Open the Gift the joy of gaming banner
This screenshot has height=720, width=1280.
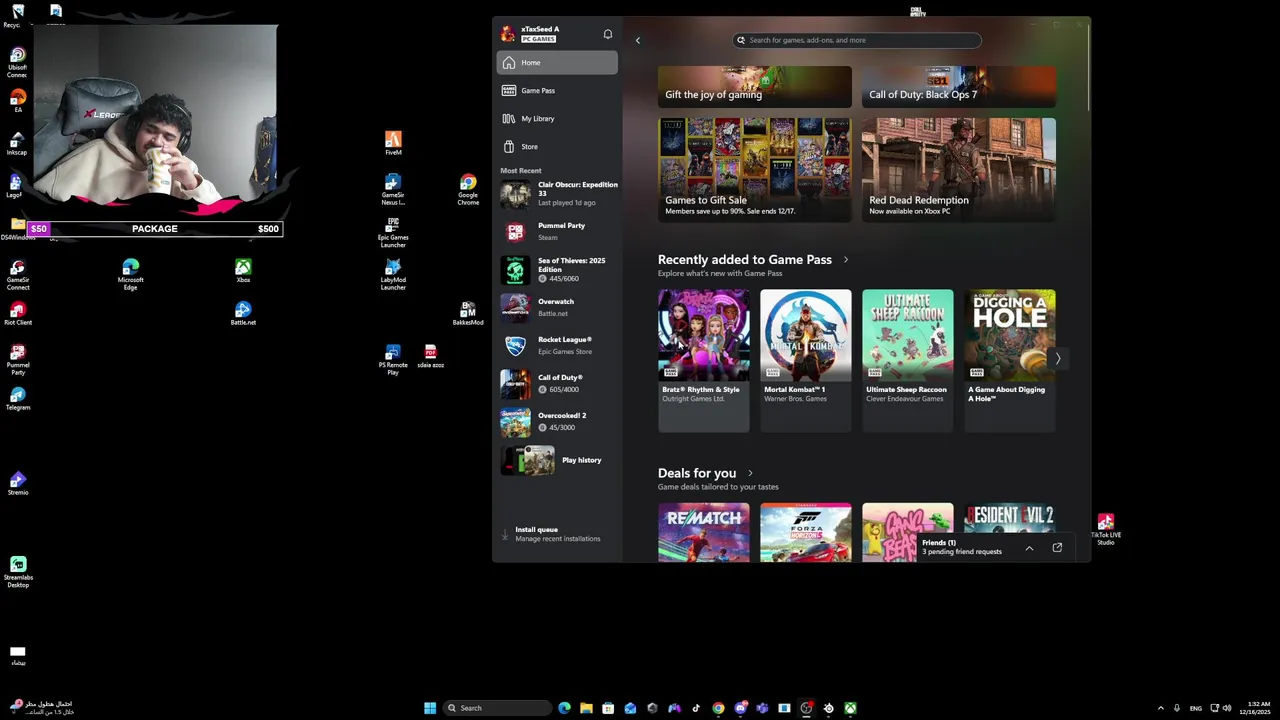point(755,87)
